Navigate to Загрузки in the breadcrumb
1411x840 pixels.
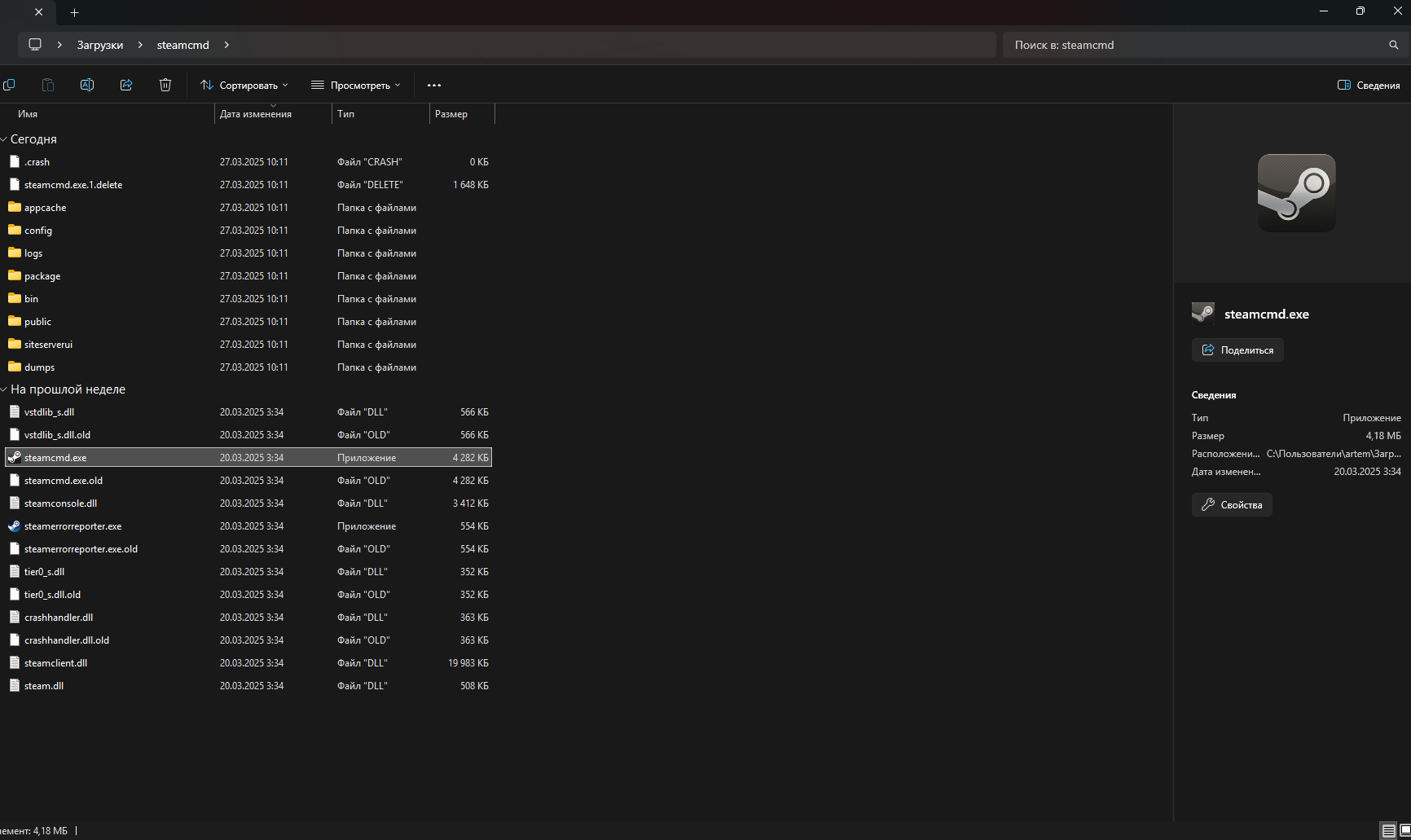tap(100, 45)
